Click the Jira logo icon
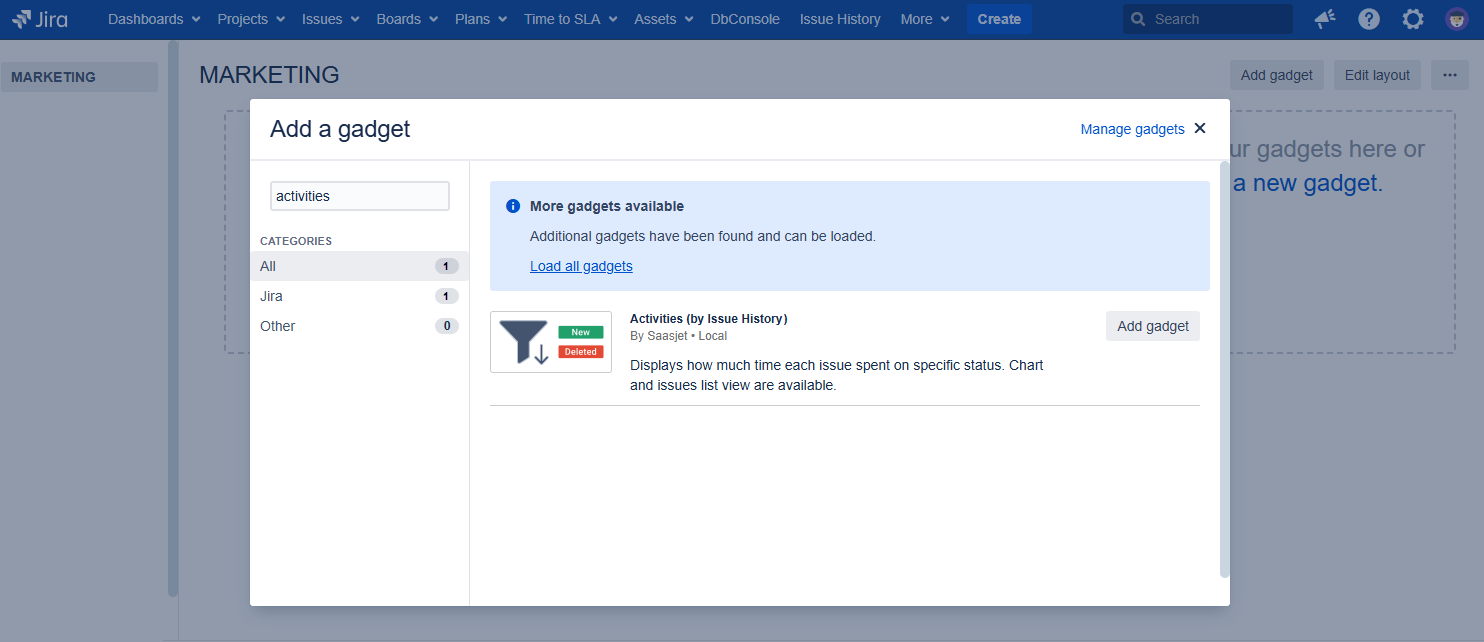Viewport: 1484px width, 642px height. 22,19
